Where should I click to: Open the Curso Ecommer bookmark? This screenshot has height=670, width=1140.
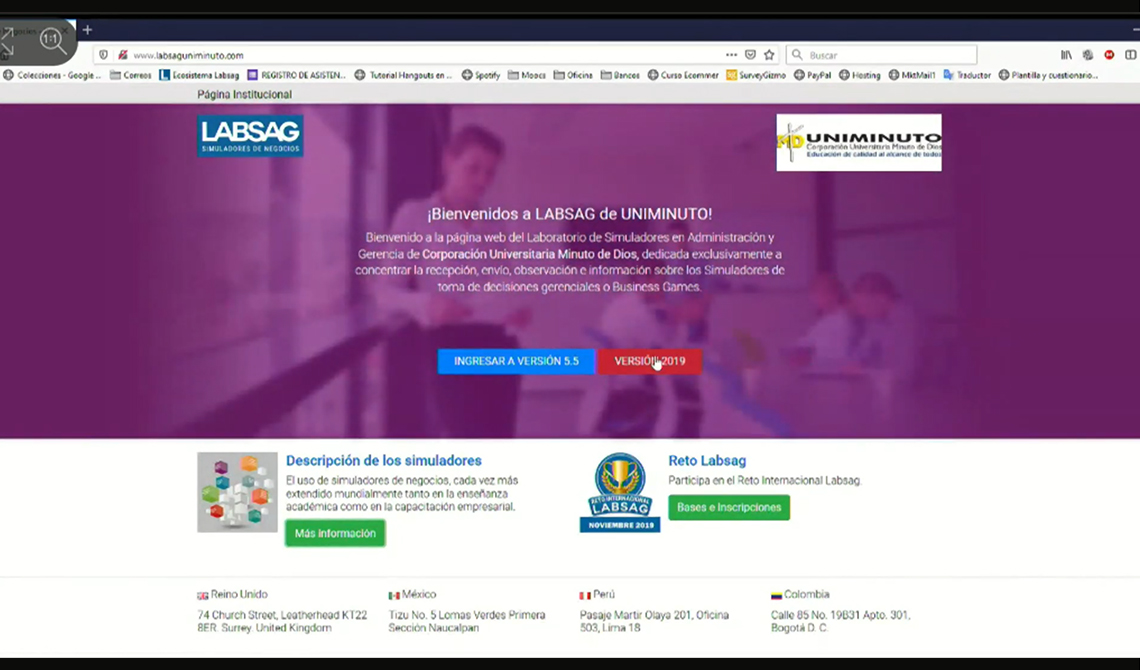point(683,75)
